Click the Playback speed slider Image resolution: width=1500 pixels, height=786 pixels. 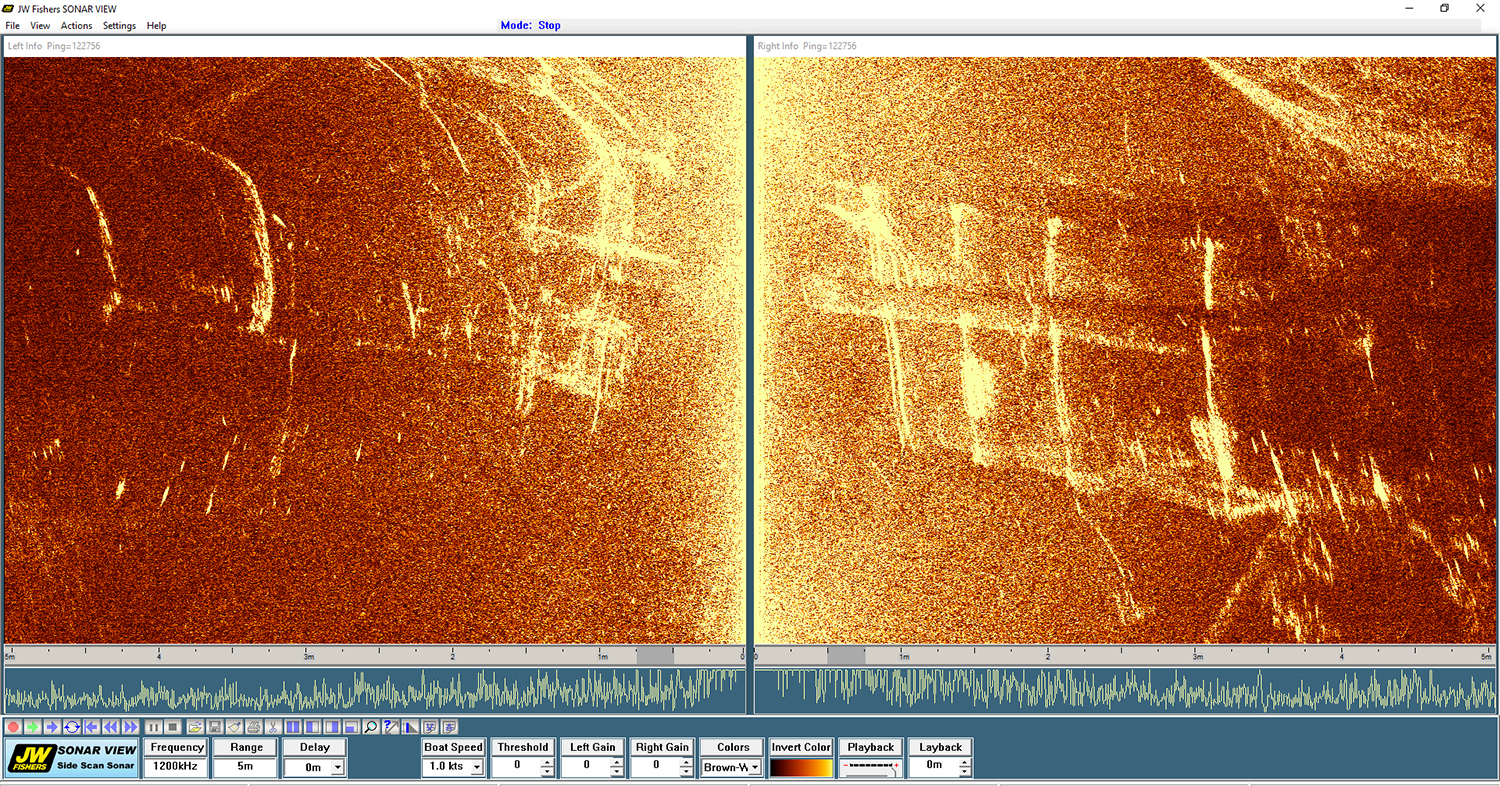click(x=870, y=767)
